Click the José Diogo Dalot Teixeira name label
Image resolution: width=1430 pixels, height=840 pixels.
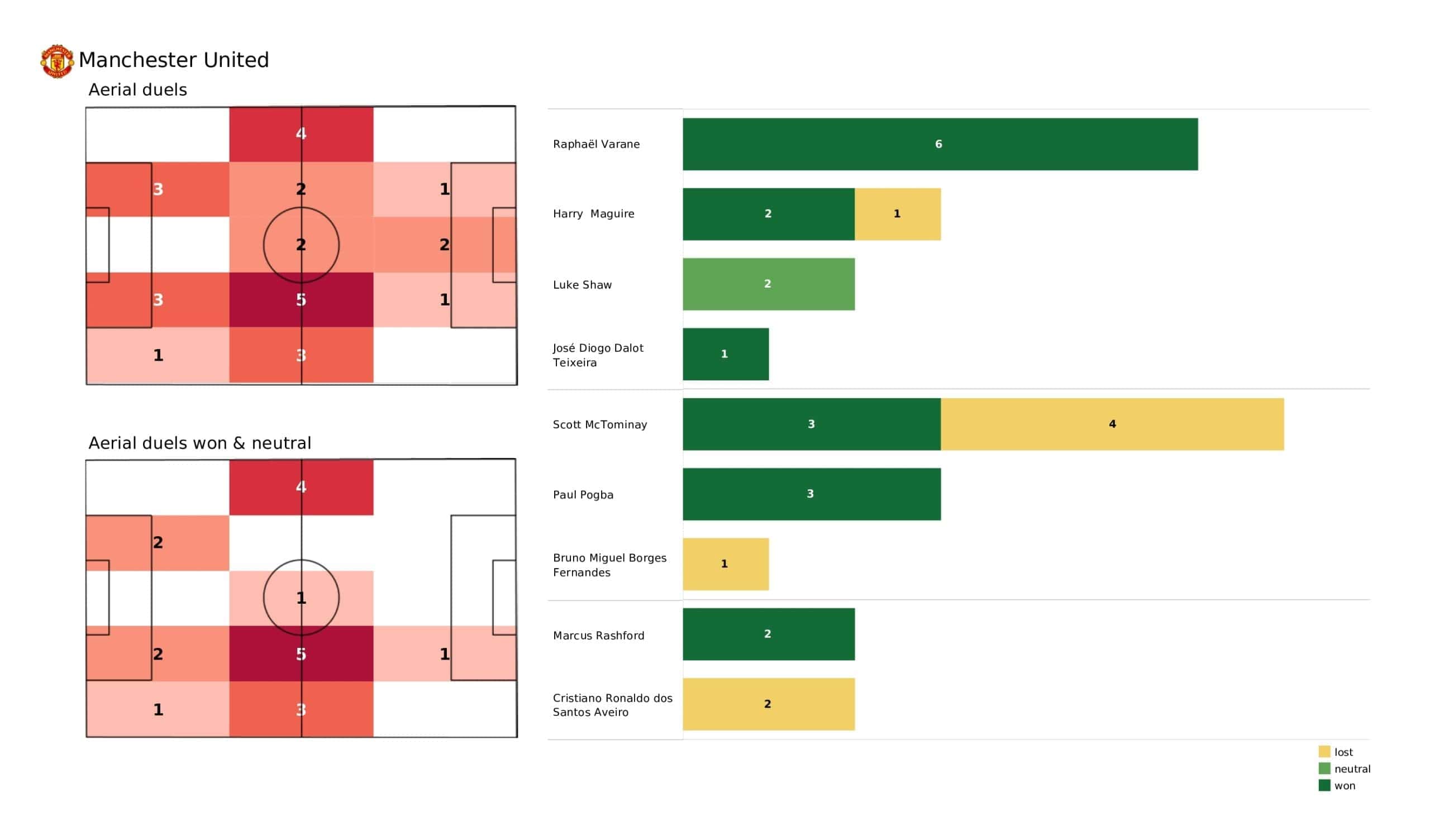tap(598, 355)
